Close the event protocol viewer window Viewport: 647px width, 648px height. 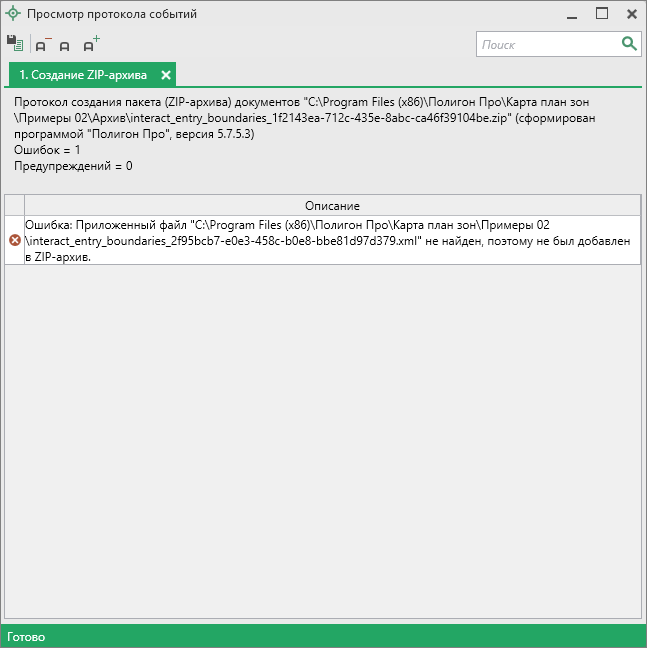point(631,14)
